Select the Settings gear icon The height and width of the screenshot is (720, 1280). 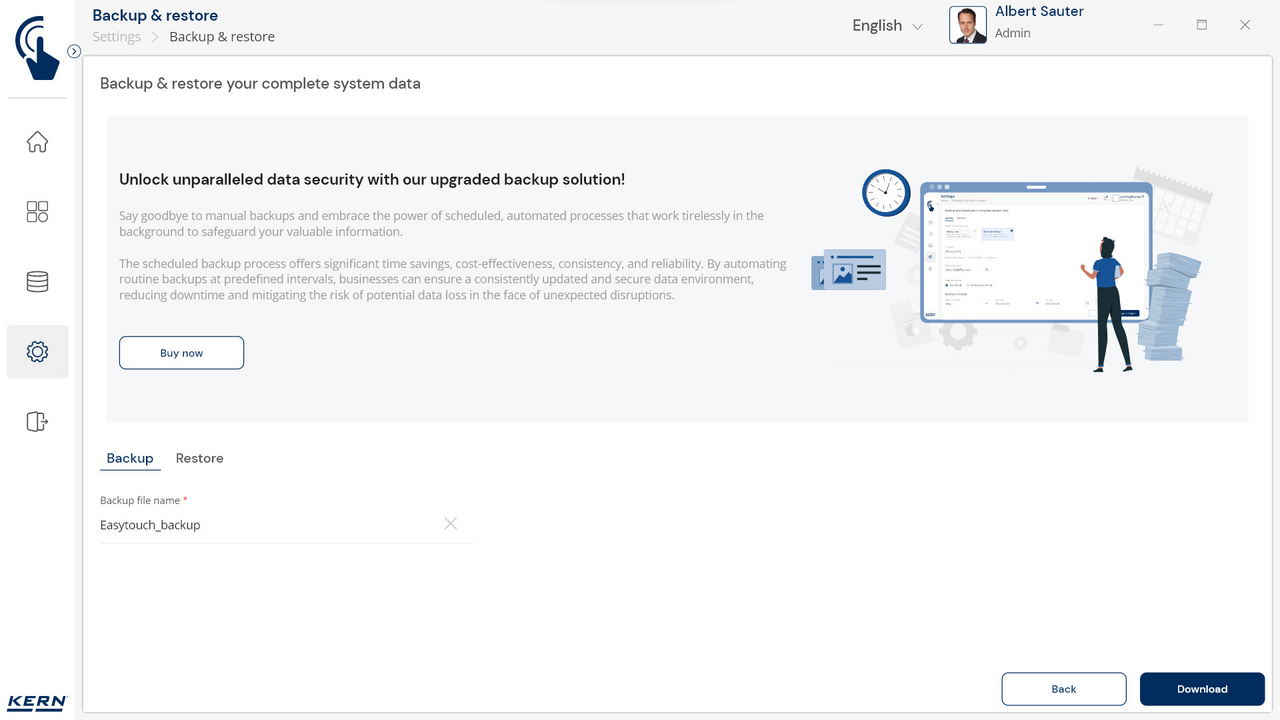point(37,352)
